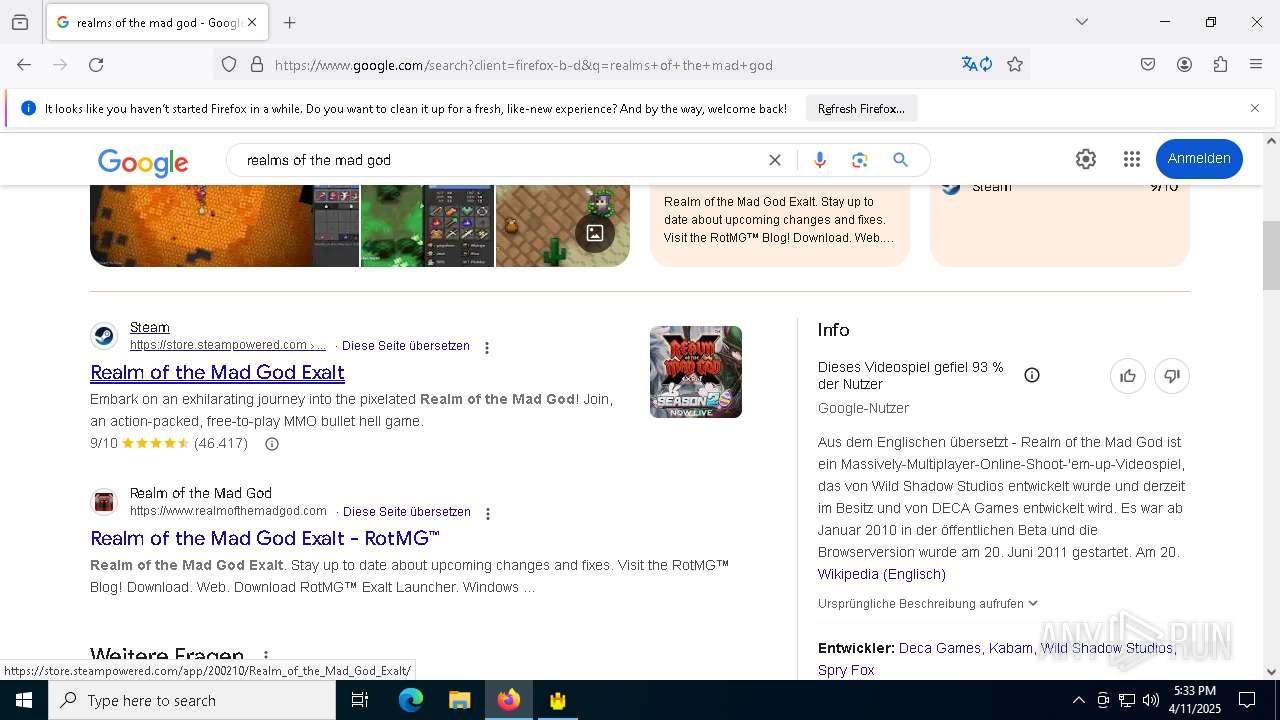Open Windows notification center
The height and width of the screenshot is (720, 1280).
pos(1247,700)
